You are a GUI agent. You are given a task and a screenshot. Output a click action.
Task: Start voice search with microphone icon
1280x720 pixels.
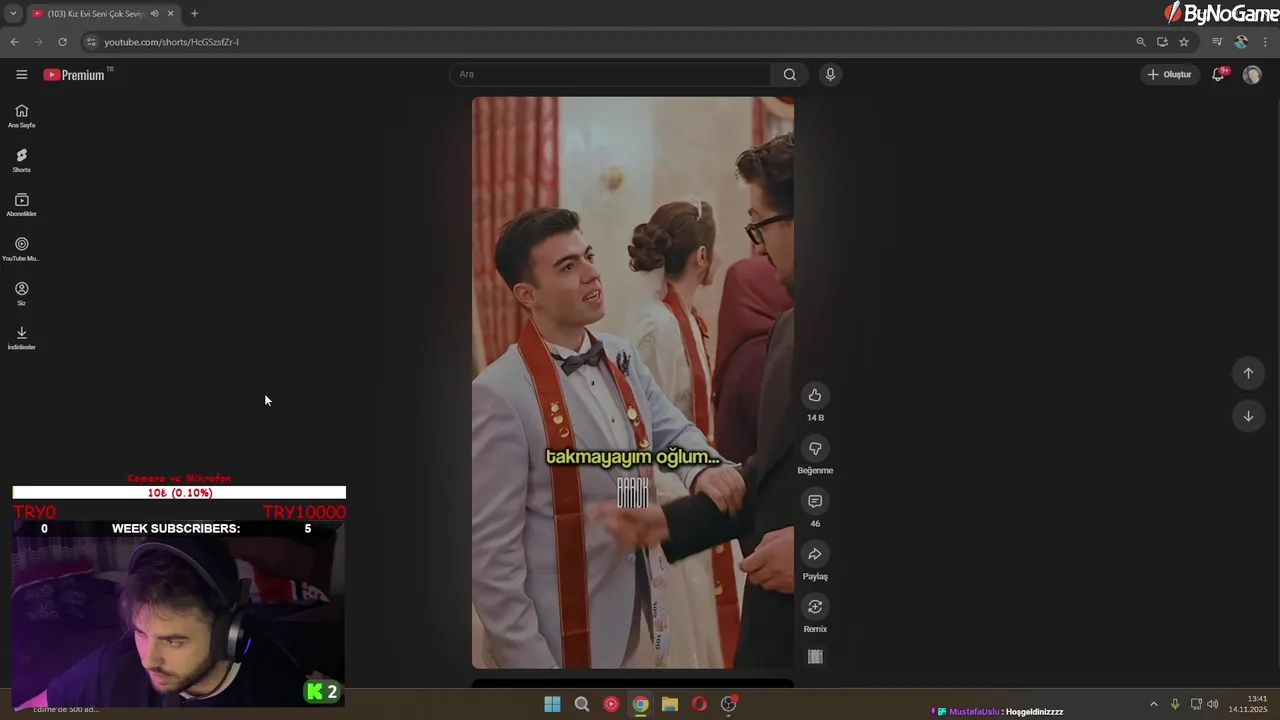pos(829,75)
